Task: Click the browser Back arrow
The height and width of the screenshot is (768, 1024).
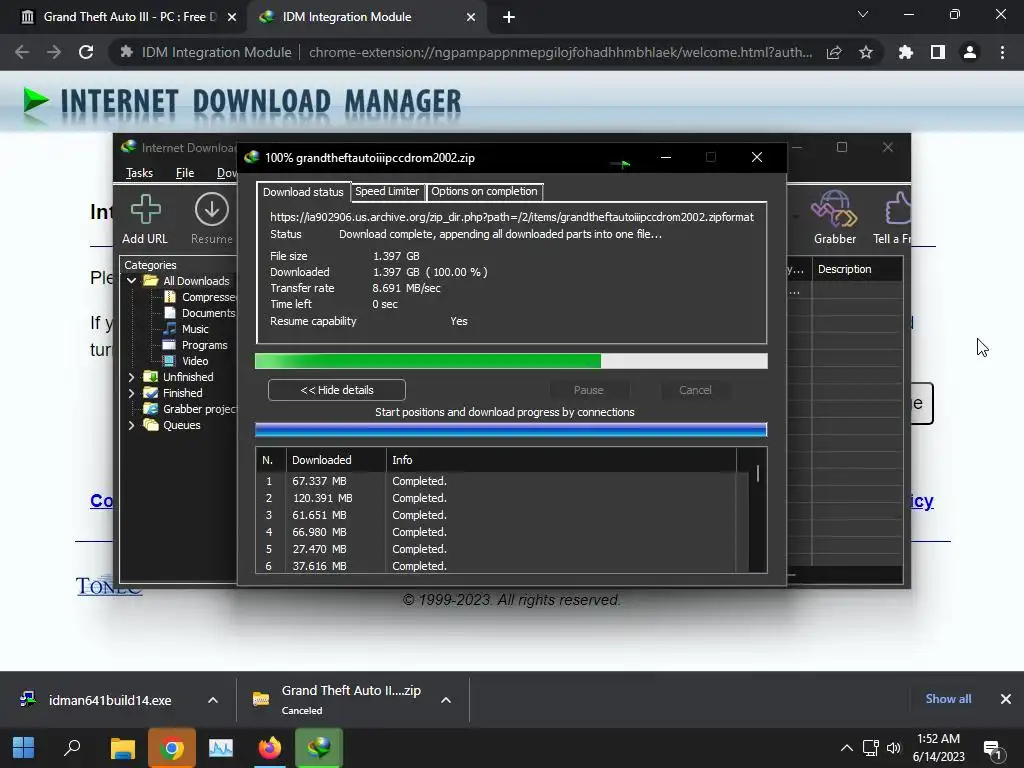Action: 22,52
